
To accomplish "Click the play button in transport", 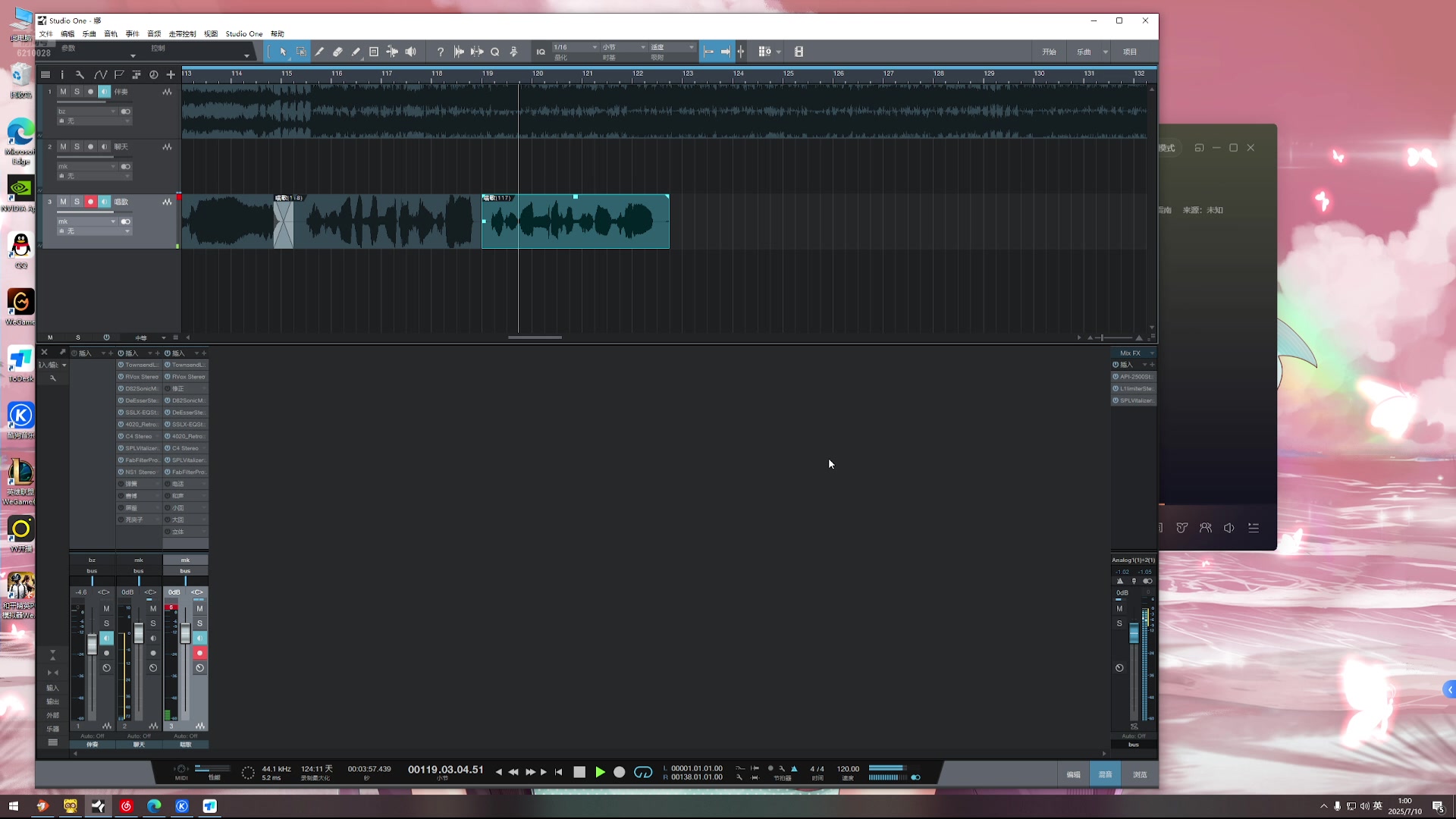I will click(600, 772).
